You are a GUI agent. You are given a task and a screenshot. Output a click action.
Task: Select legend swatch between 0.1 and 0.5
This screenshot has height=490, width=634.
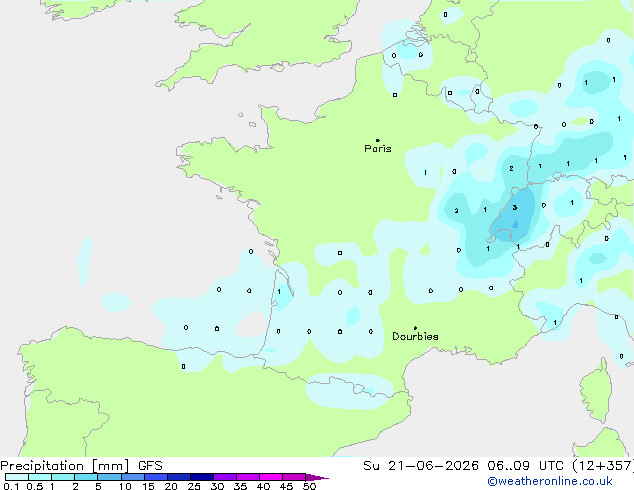tap(17, 477)
